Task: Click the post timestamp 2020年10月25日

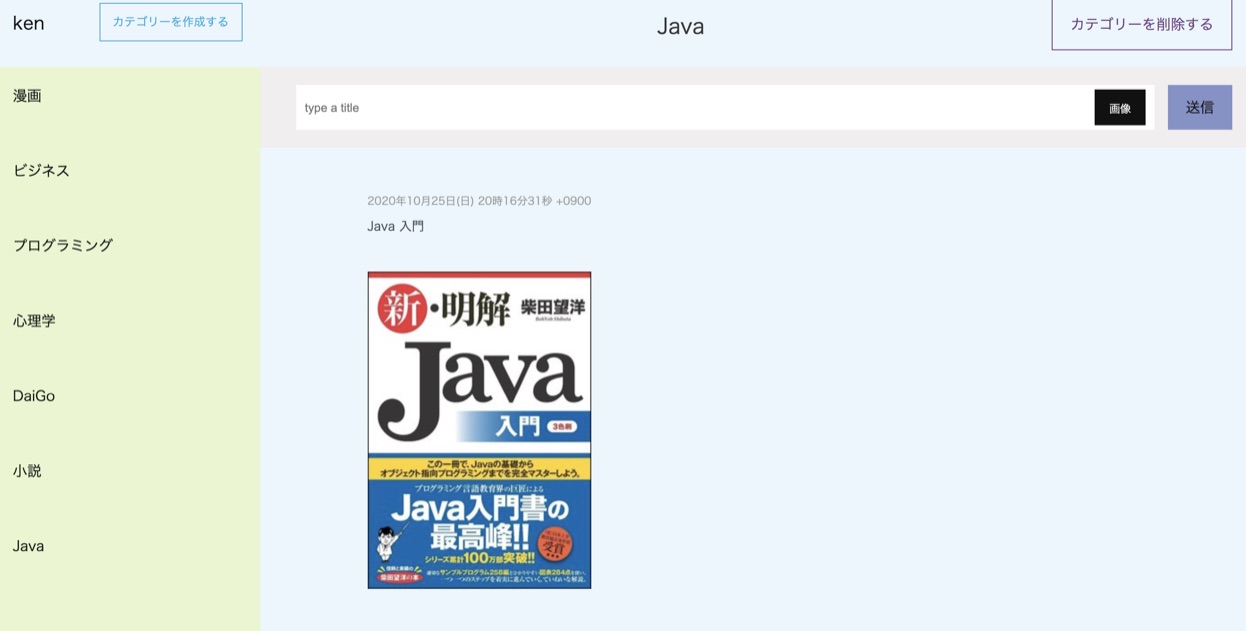Action: (479, 201)
